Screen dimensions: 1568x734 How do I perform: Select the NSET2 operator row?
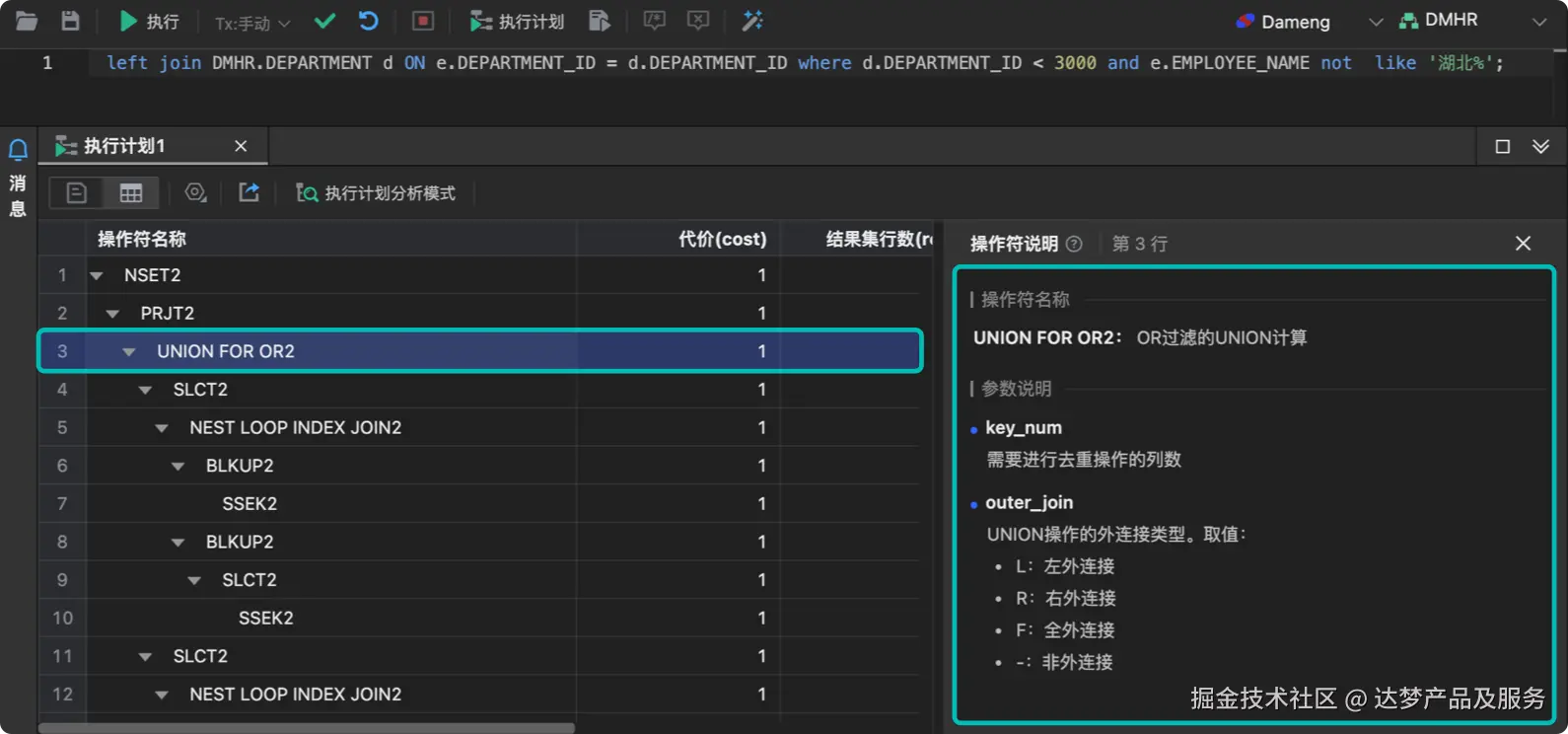coord(480,275)
